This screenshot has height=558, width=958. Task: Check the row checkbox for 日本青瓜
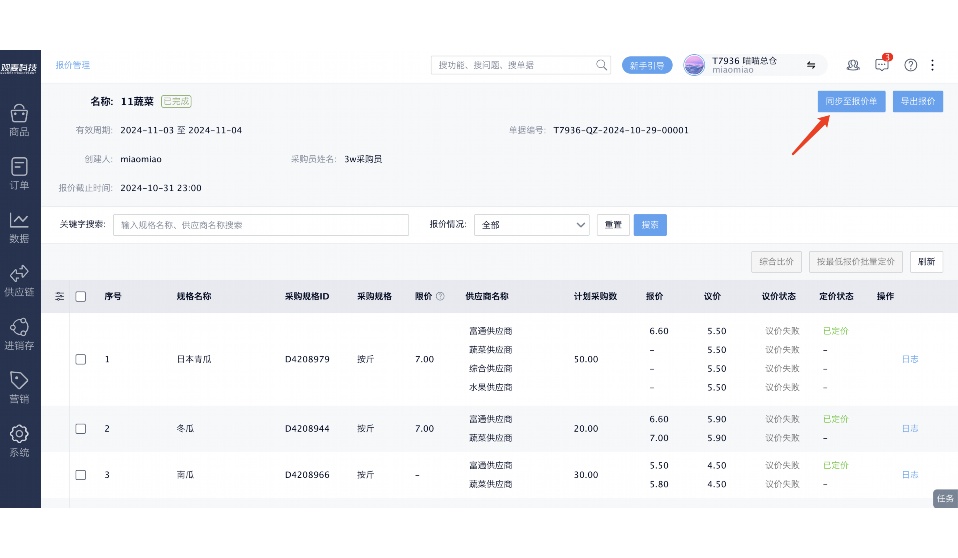(81, 359)
